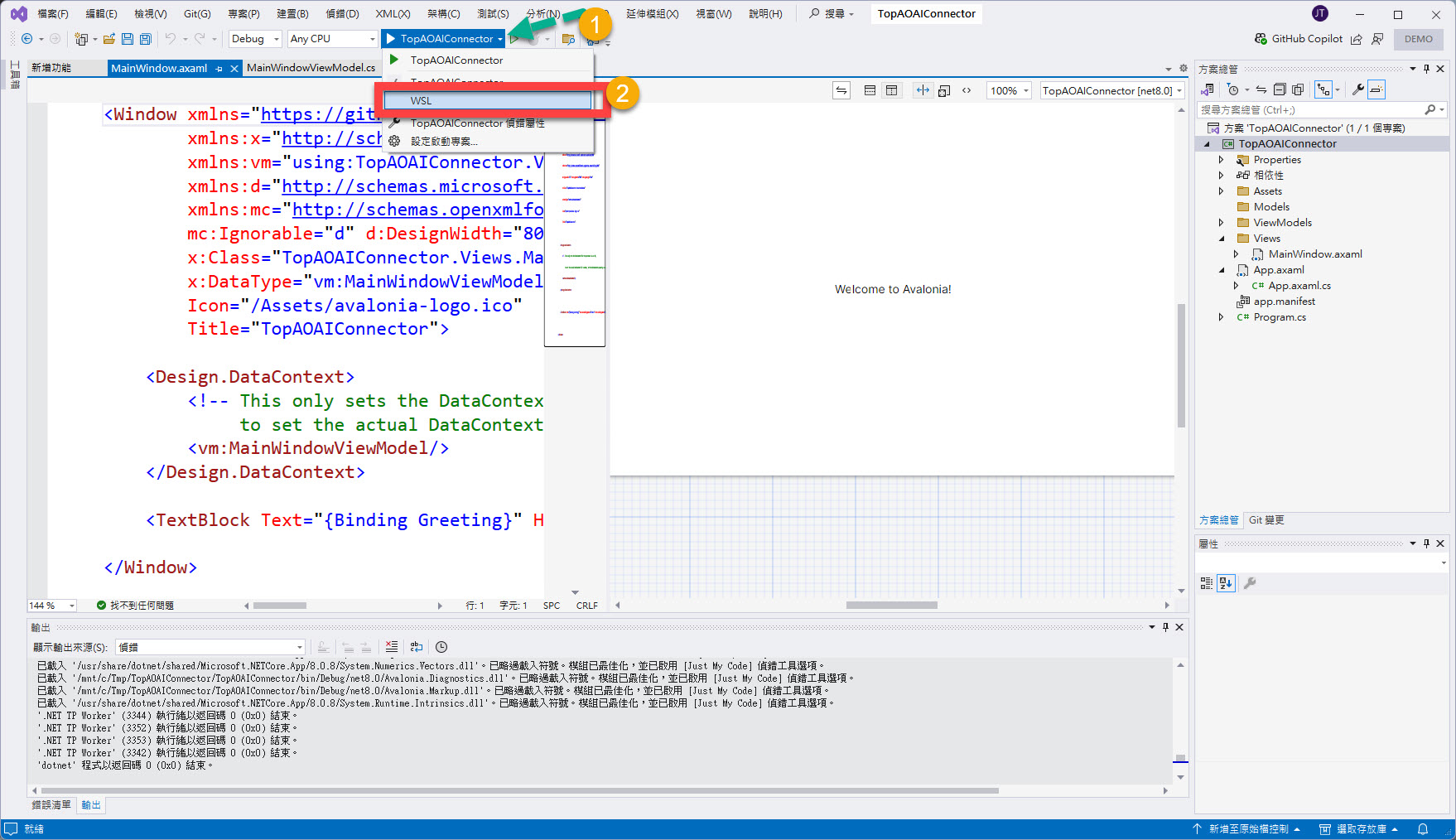The height and width of the screenshot is (840, 1456).
Task: Click the Open File folder icon
Action: tap(109, 39)
